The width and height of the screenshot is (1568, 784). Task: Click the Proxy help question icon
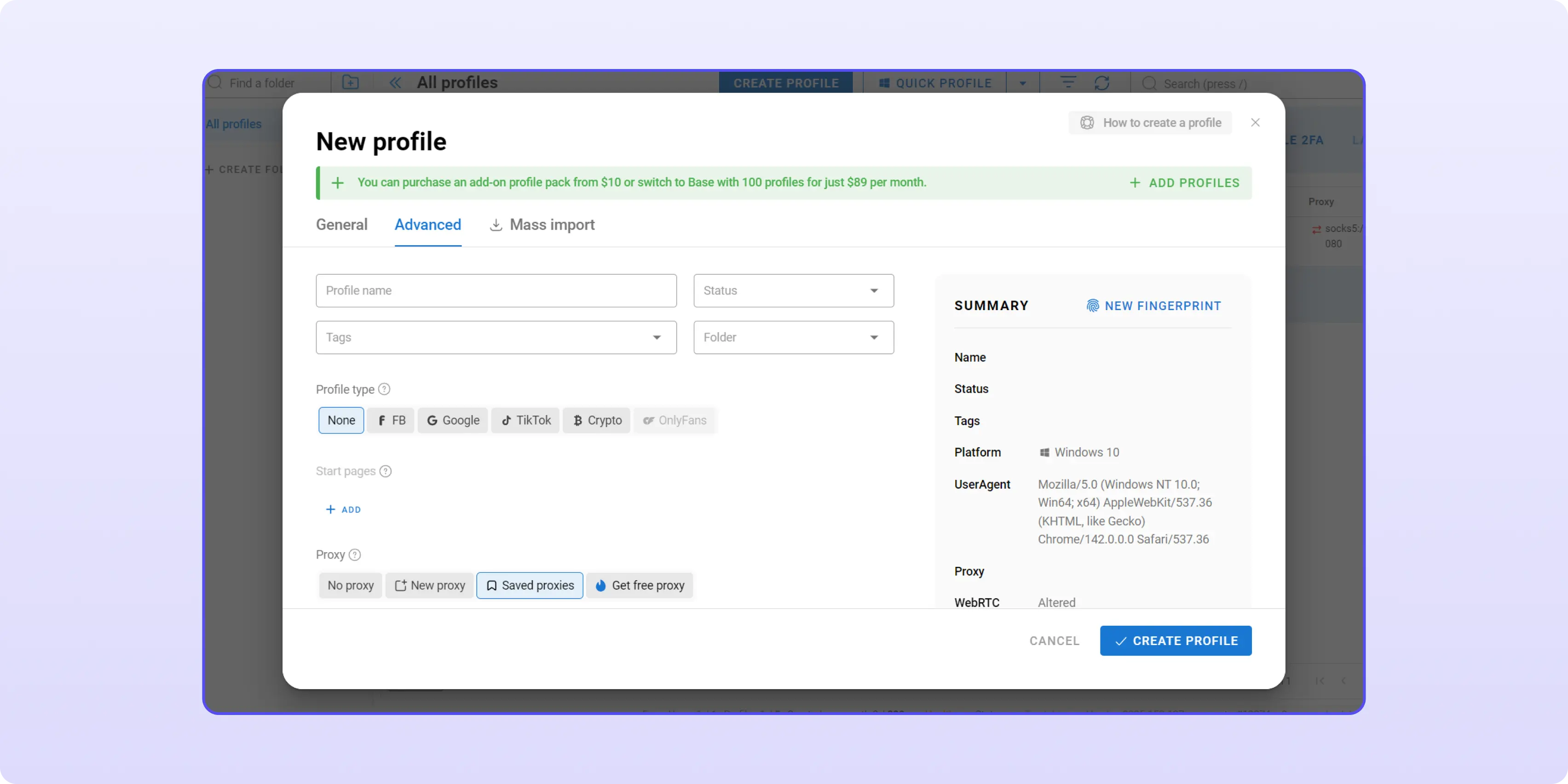tap(355, 554)
